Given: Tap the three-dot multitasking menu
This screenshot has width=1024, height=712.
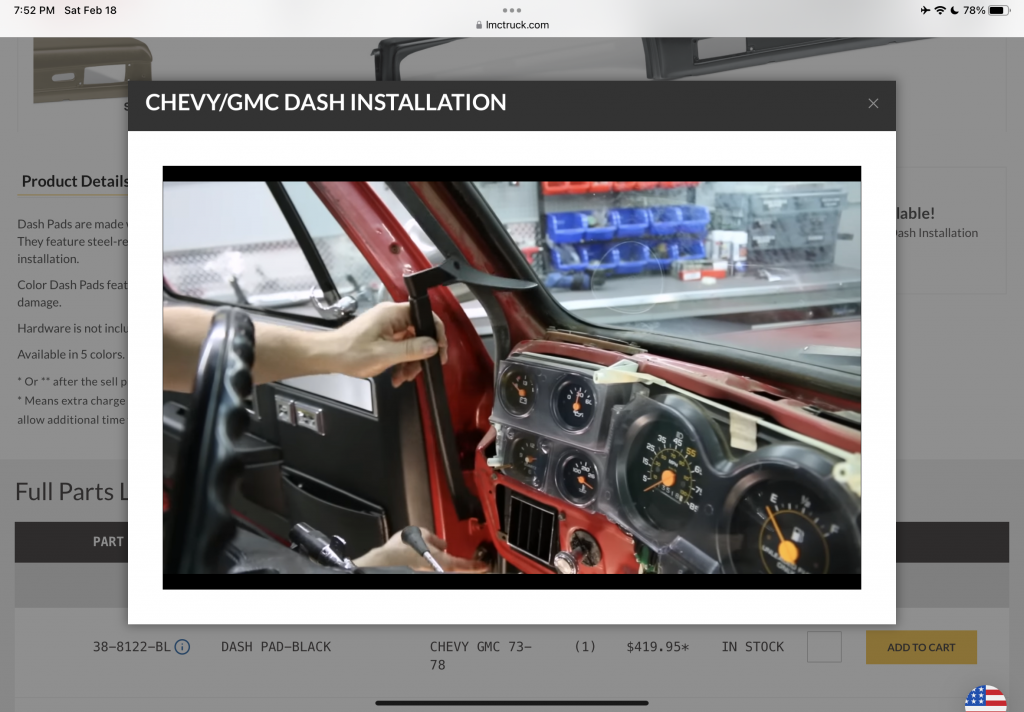Looking at the screenshot, I should pos(512,10).
